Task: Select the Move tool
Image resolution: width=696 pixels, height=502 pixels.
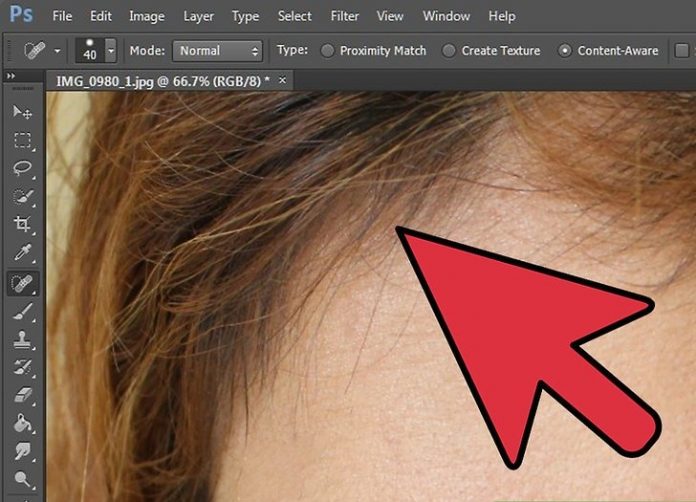Action: point(22,113)
